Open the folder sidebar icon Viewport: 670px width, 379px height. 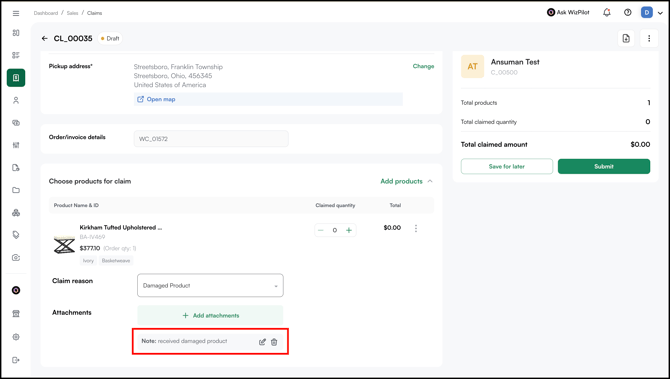[x=16, y=190]
